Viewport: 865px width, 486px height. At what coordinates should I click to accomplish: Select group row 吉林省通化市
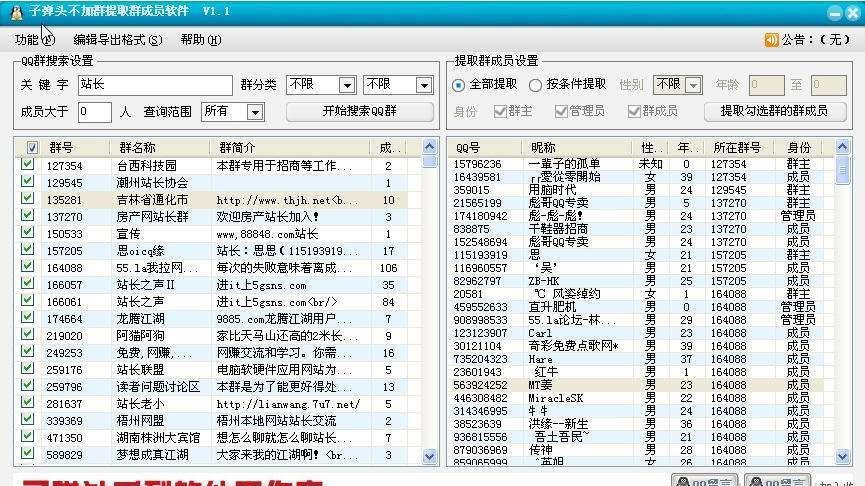click(x=216, y=200)
